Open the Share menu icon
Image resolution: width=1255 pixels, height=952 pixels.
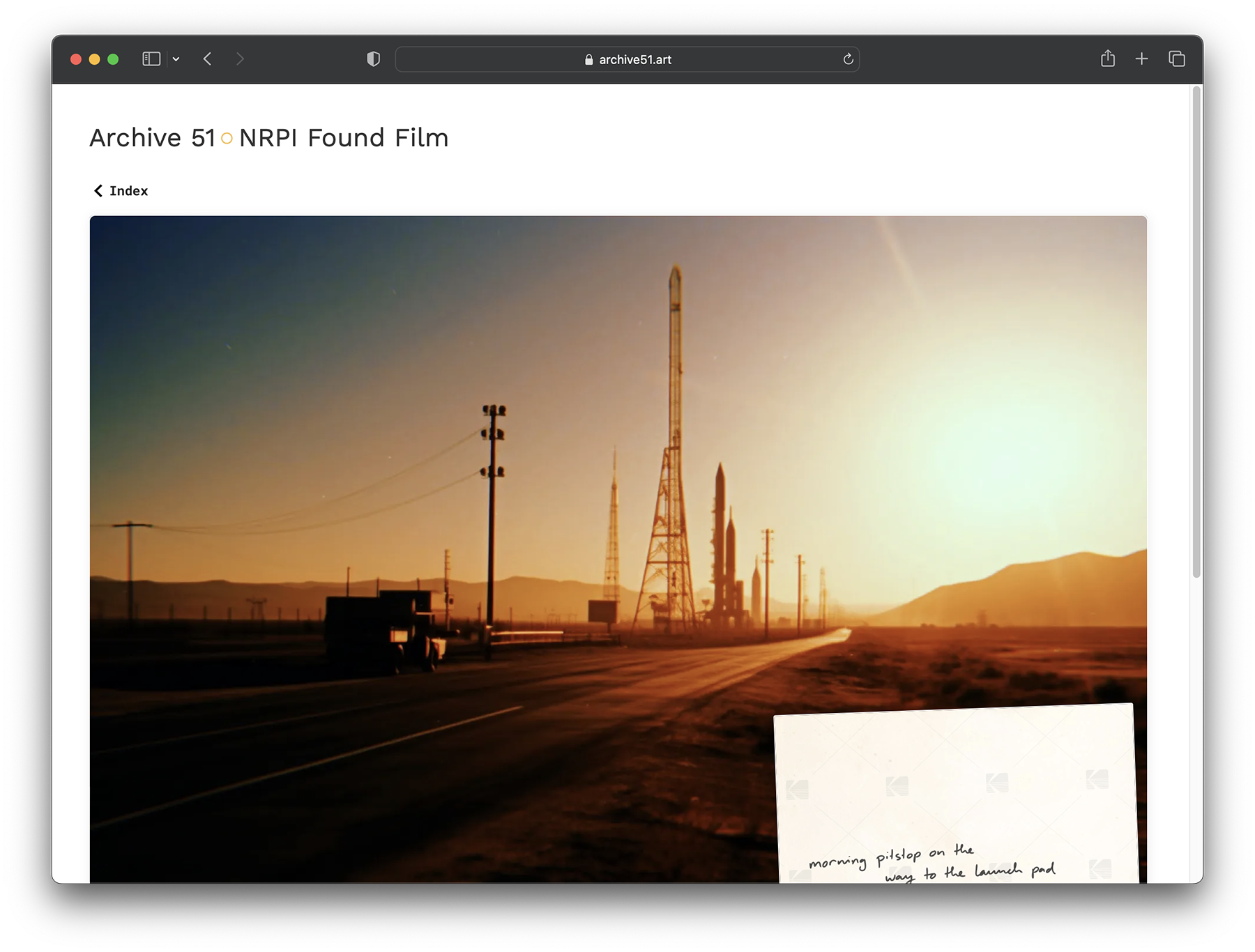pyautogui.click(x=1108, y=59)
